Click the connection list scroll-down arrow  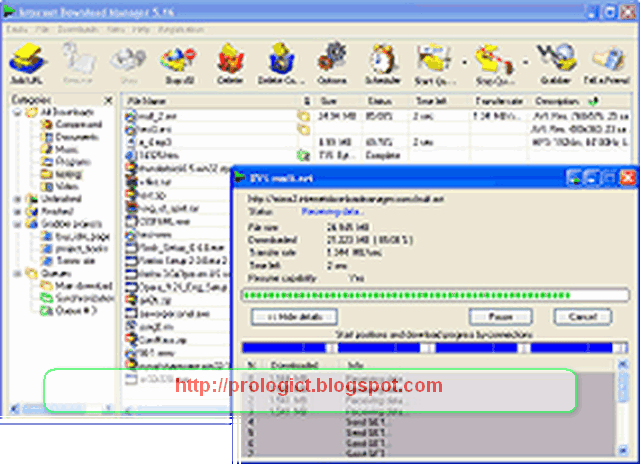click(623, 450)
